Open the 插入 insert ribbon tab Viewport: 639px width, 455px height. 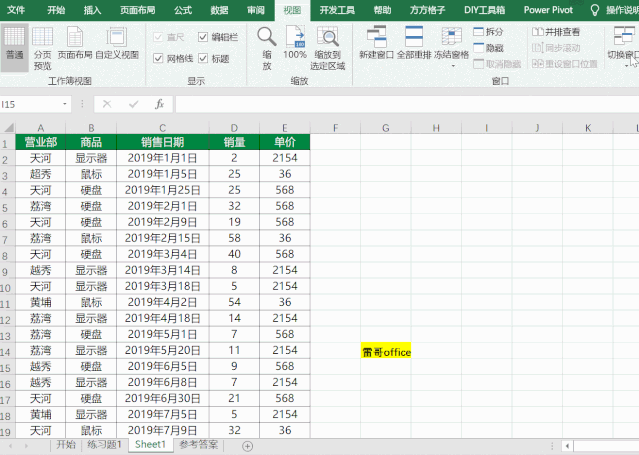[x=92, y=10]
